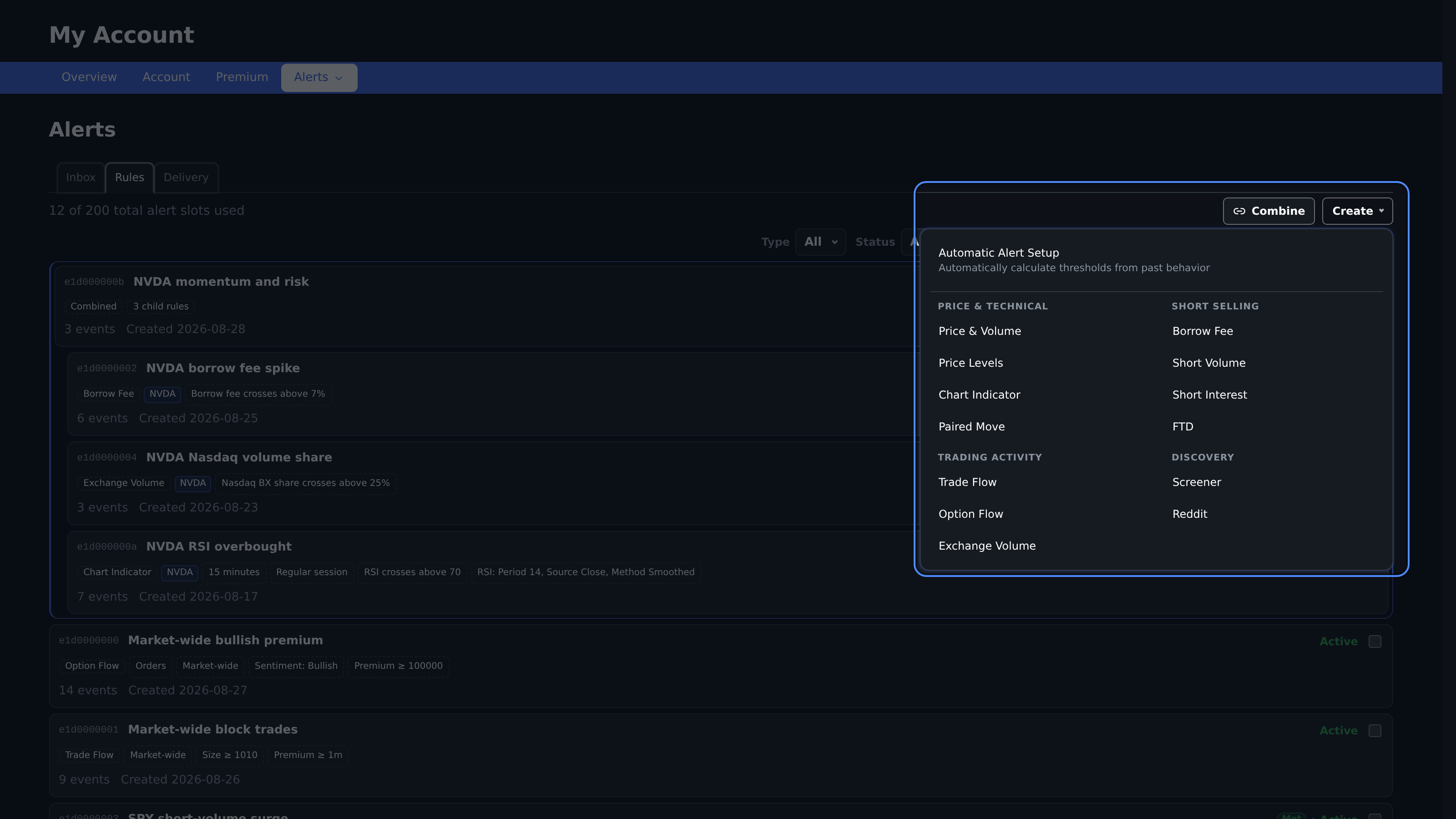Click the NVDA borrow fee spike rule
1456x819 pixels.
click(x=222, y=368)
